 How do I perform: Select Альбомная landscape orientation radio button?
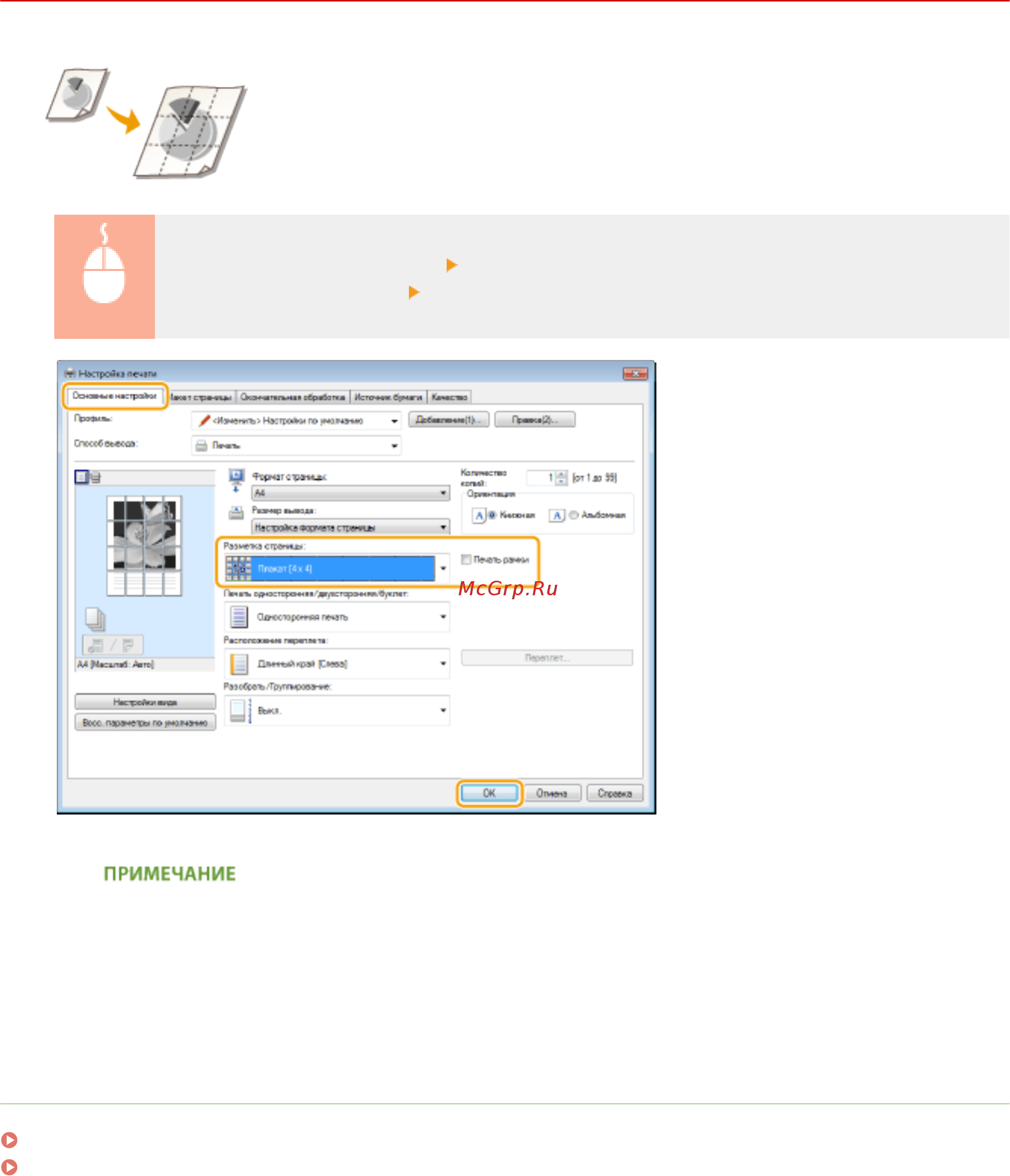pyautogui.click(x=573, y=515)
